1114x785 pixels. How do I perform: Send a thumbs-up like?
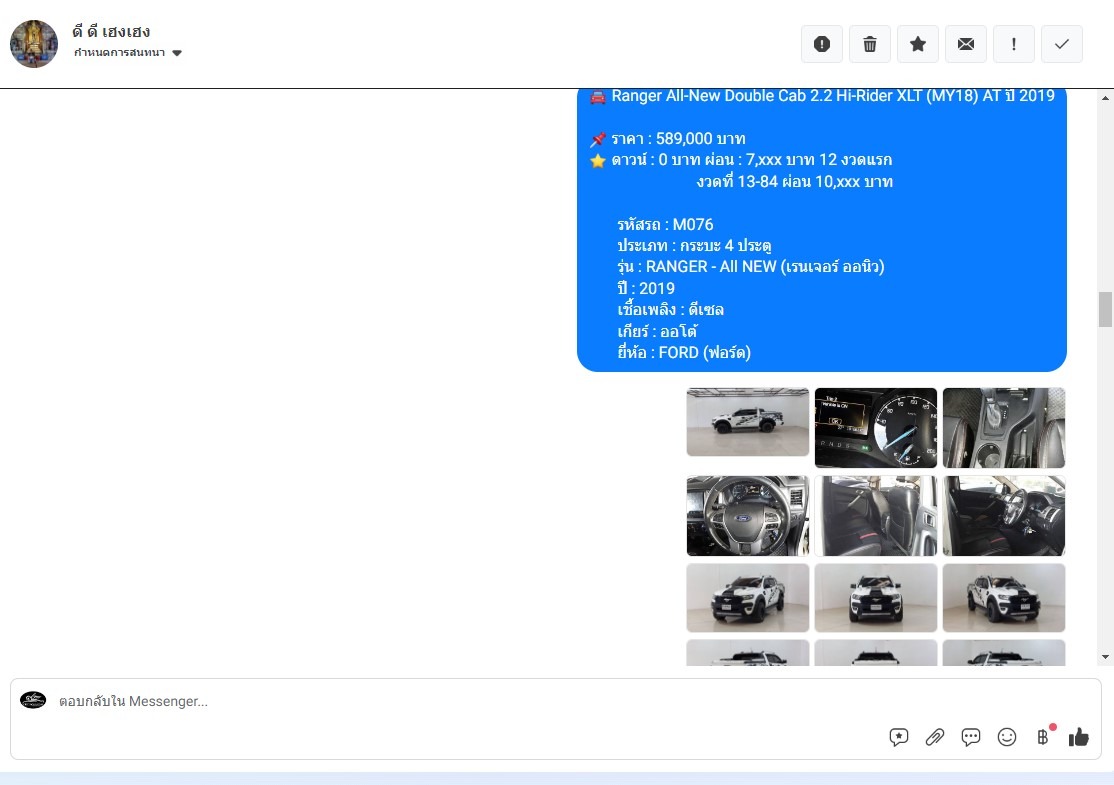click(x=1078, y=737)
